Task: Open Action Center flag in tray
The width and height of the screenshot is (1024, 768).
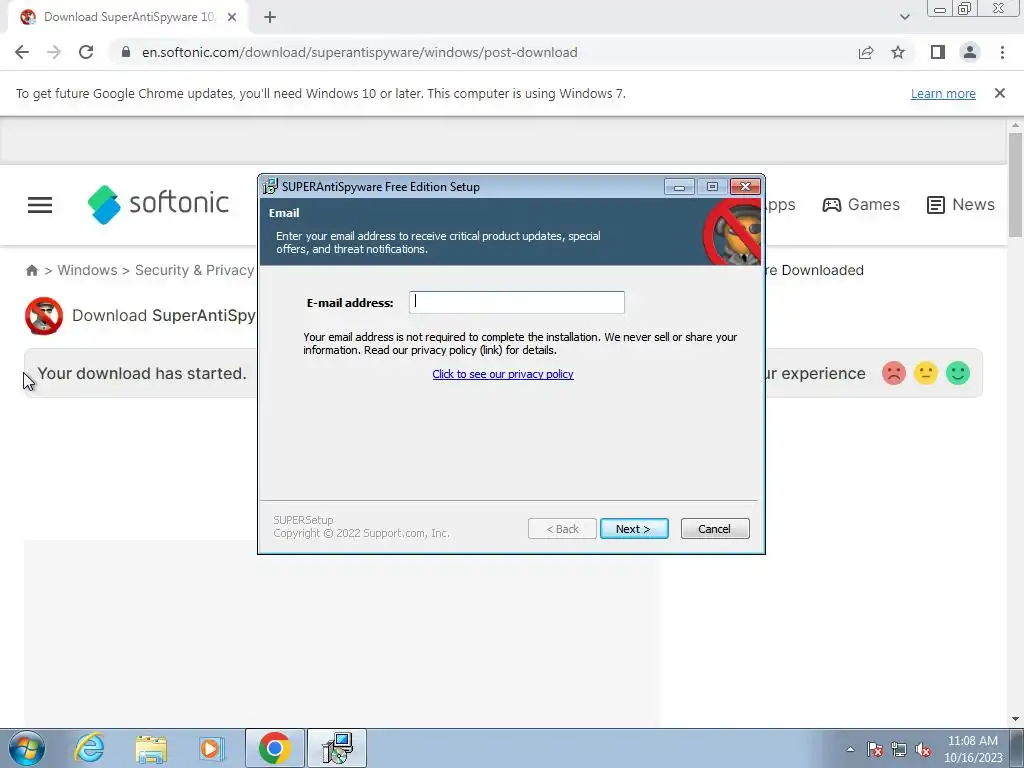Action: [x=875, y=750]
